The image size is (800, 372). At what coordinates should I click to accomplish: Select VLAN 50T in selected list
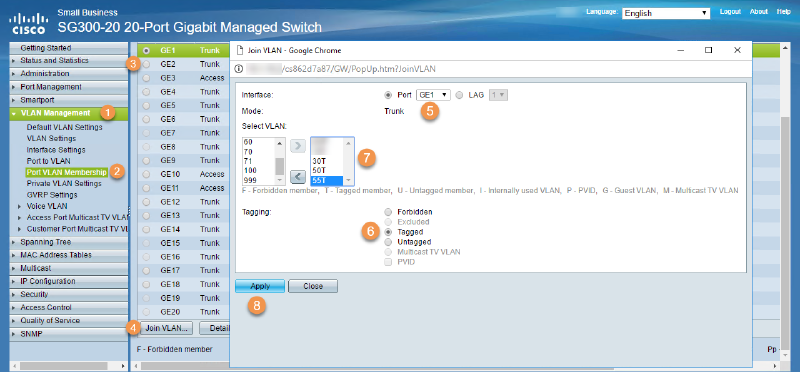click(x=327, y=170)
